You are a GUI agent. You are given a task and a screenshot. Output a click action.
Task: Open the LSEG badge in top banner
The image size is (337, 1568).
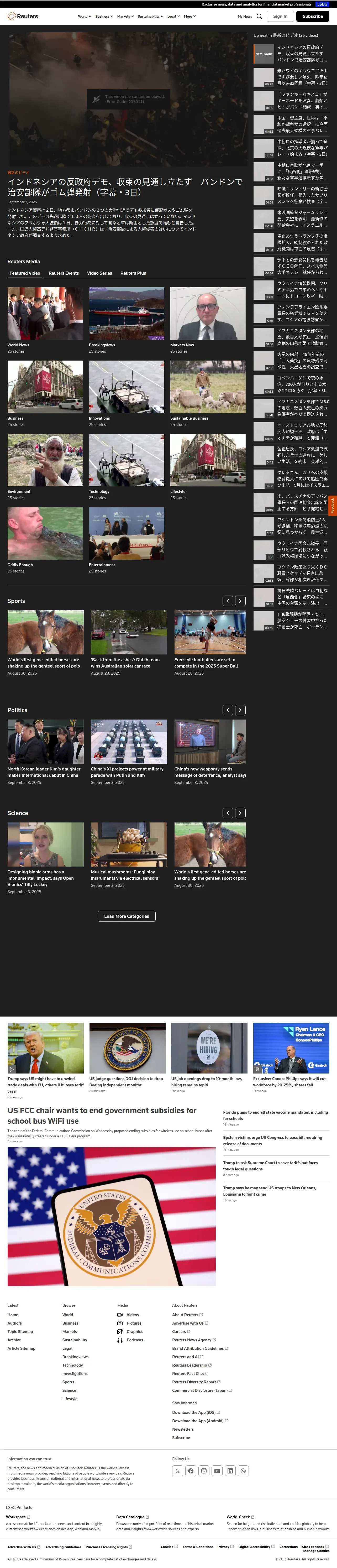pyautogui.click(x=322, y=4)
